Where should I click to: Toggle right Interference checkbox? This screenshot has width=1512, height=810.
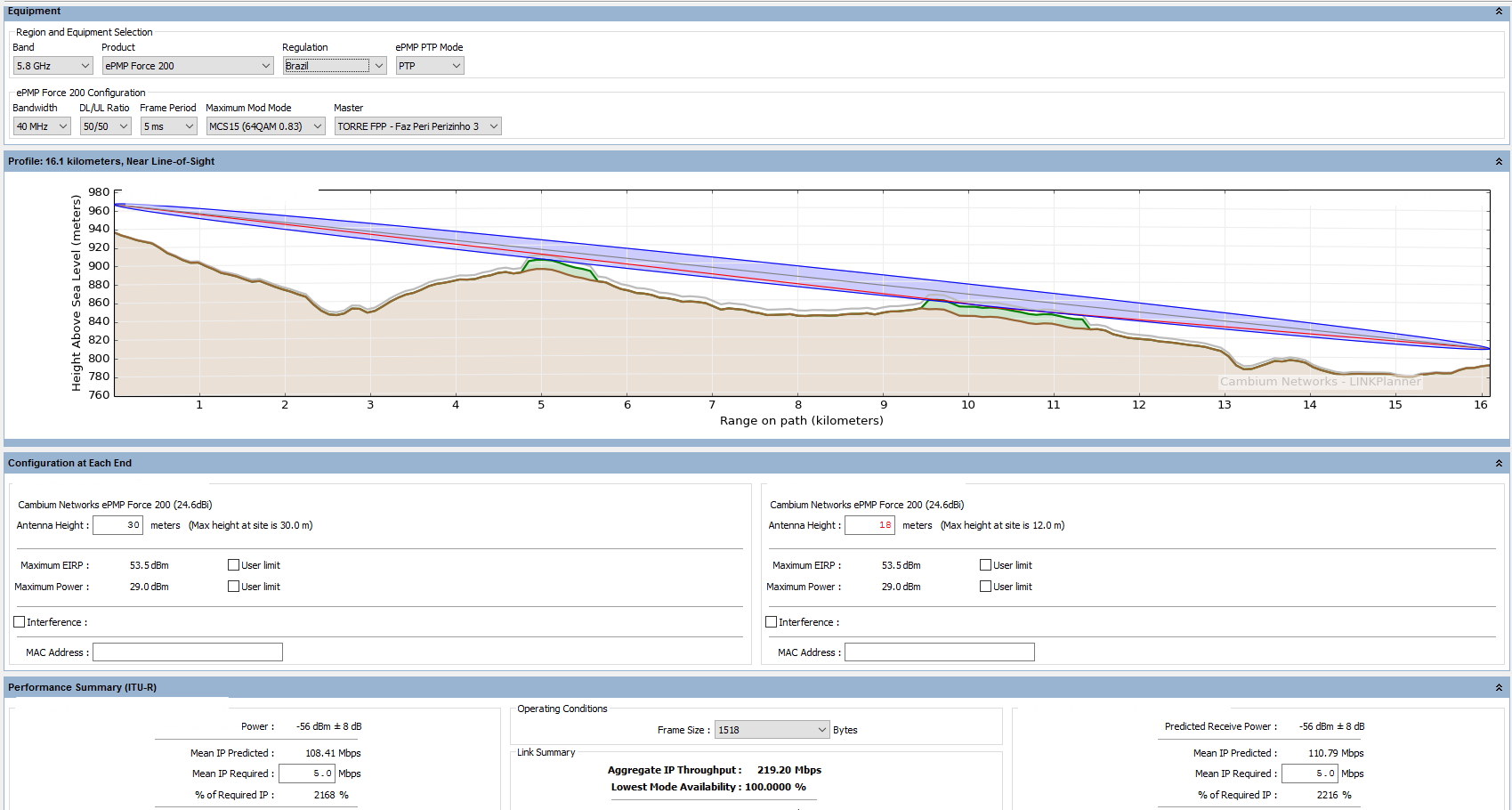point(772,622)
